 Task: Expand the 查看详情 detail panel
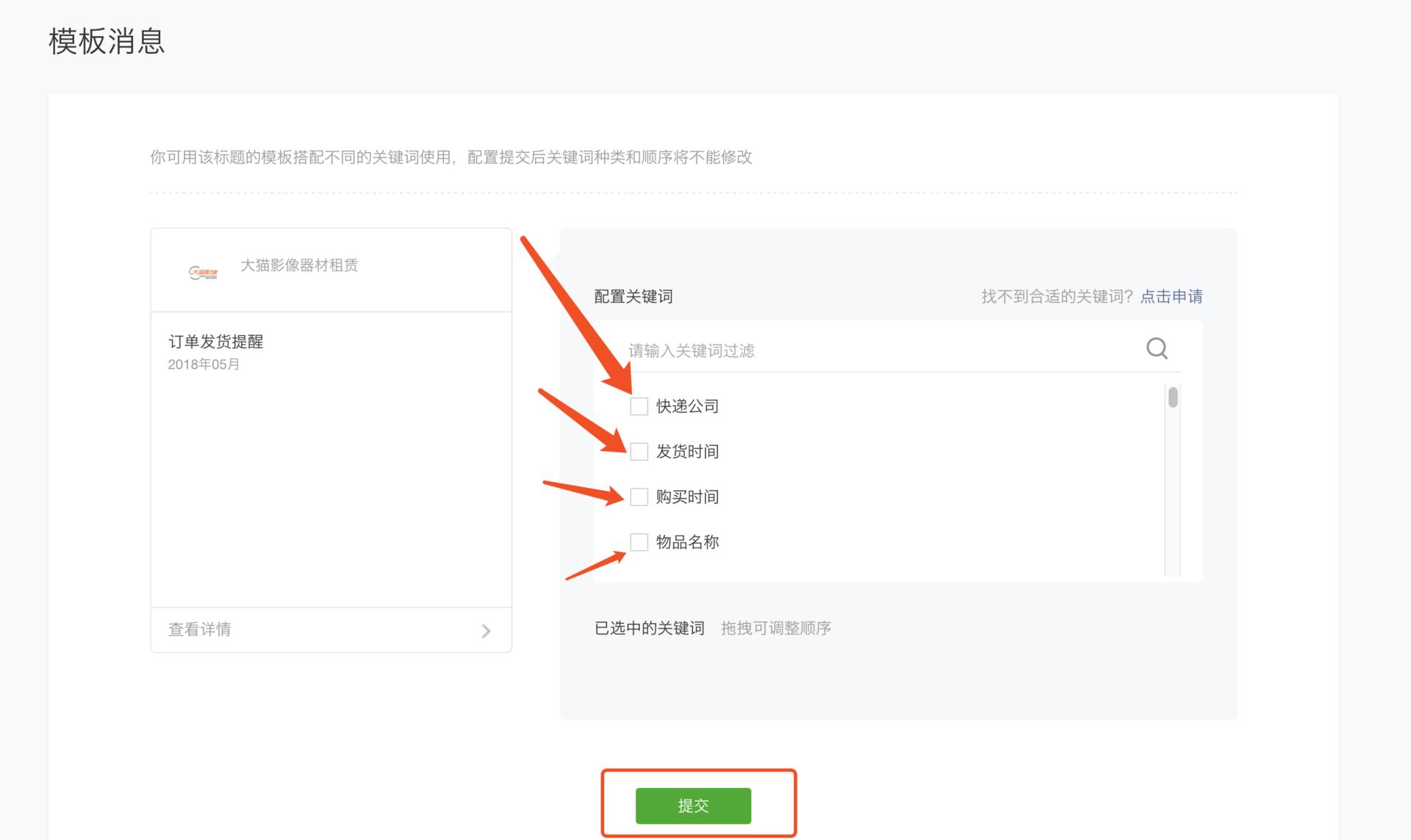(x=199, y=630)
